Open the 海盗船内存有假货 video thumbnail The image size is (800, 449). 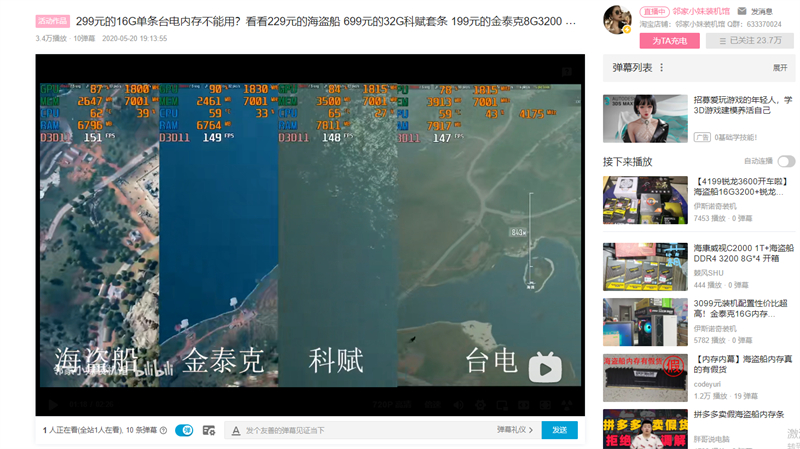click(x=645, y=378)
